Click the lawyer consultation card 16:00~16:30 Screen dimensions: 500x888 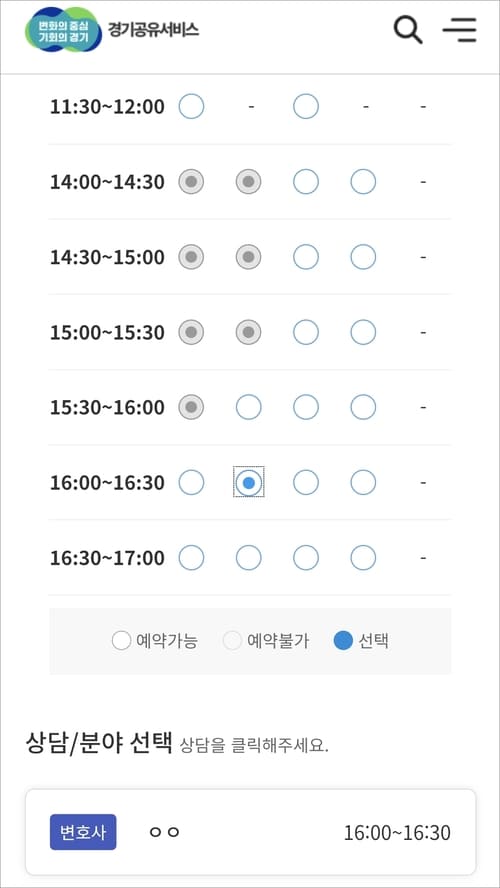coord(250,832)
